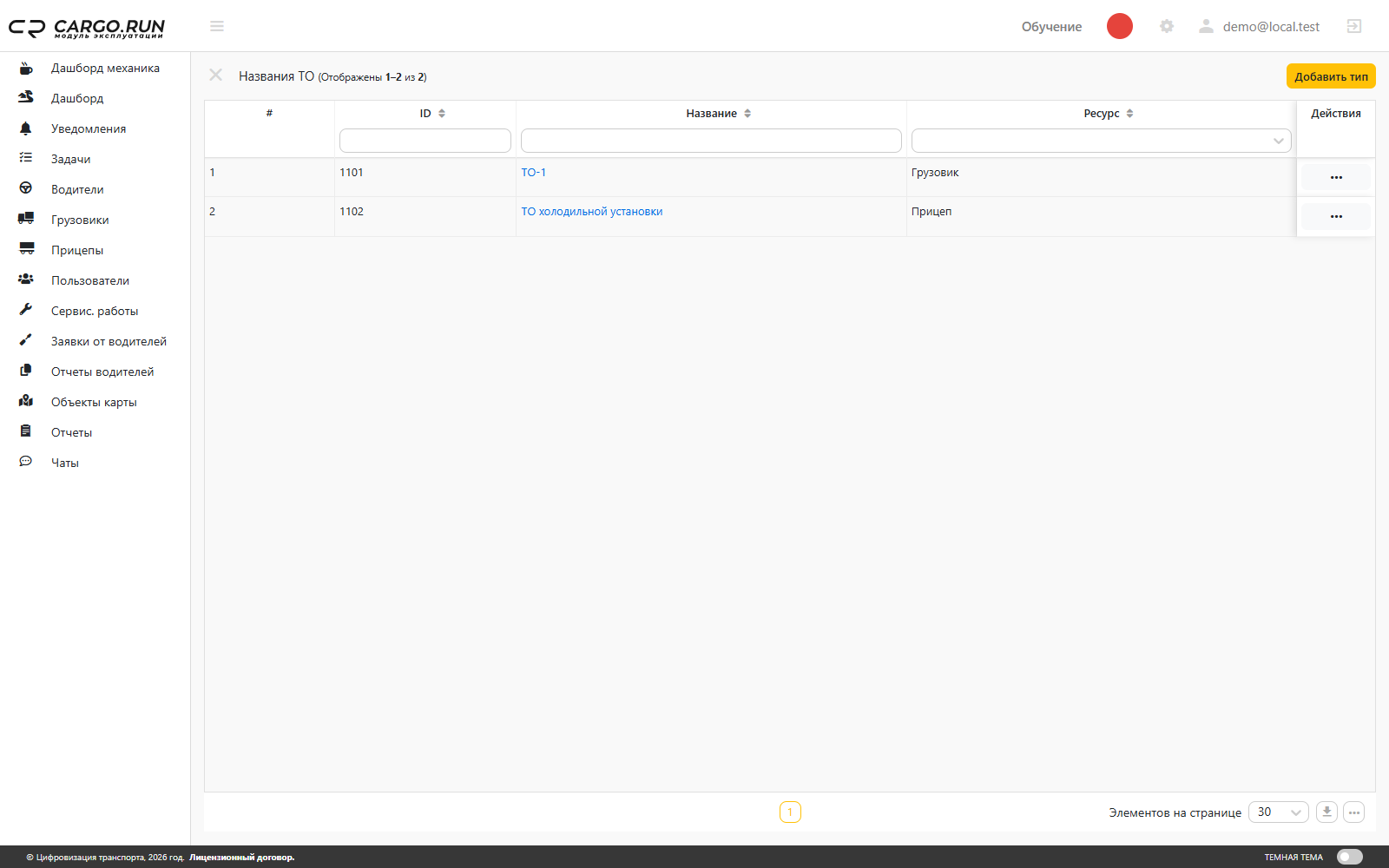Screen dimensions: 1389x868
Task: Close the Названия ТО panel with X
Action: point(216,76)
